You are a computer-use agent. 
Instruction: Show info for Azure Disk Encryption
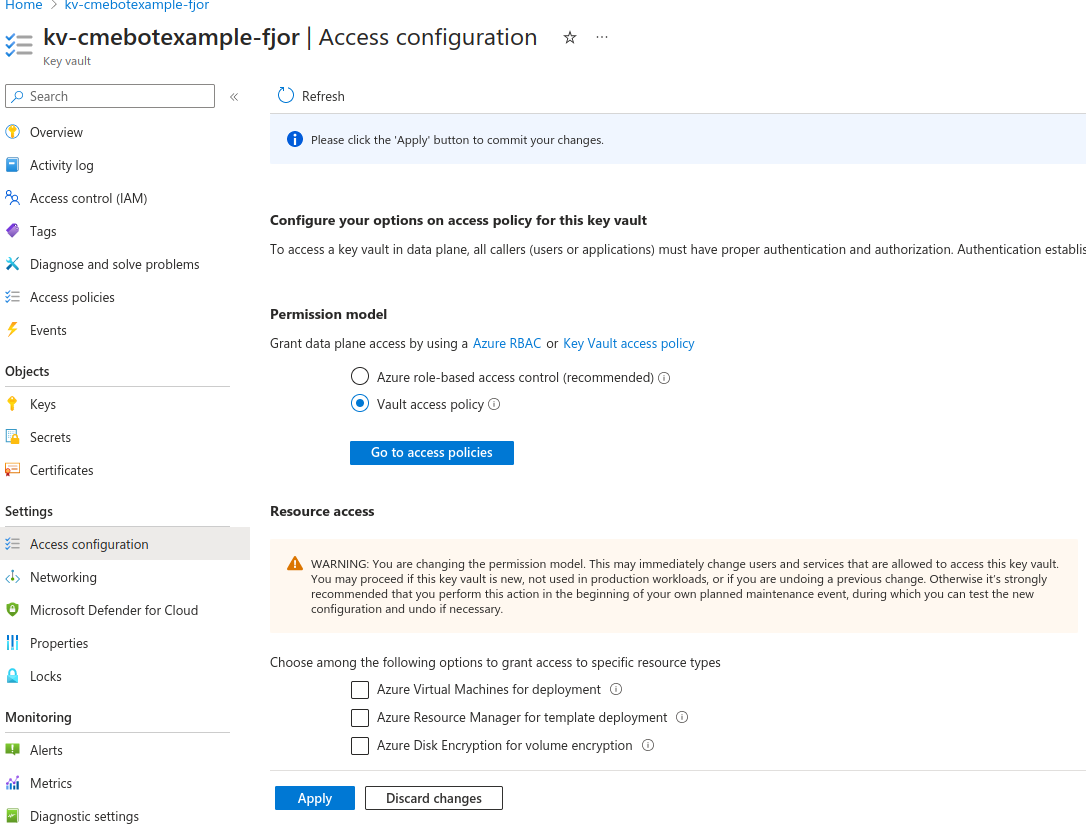648,745
